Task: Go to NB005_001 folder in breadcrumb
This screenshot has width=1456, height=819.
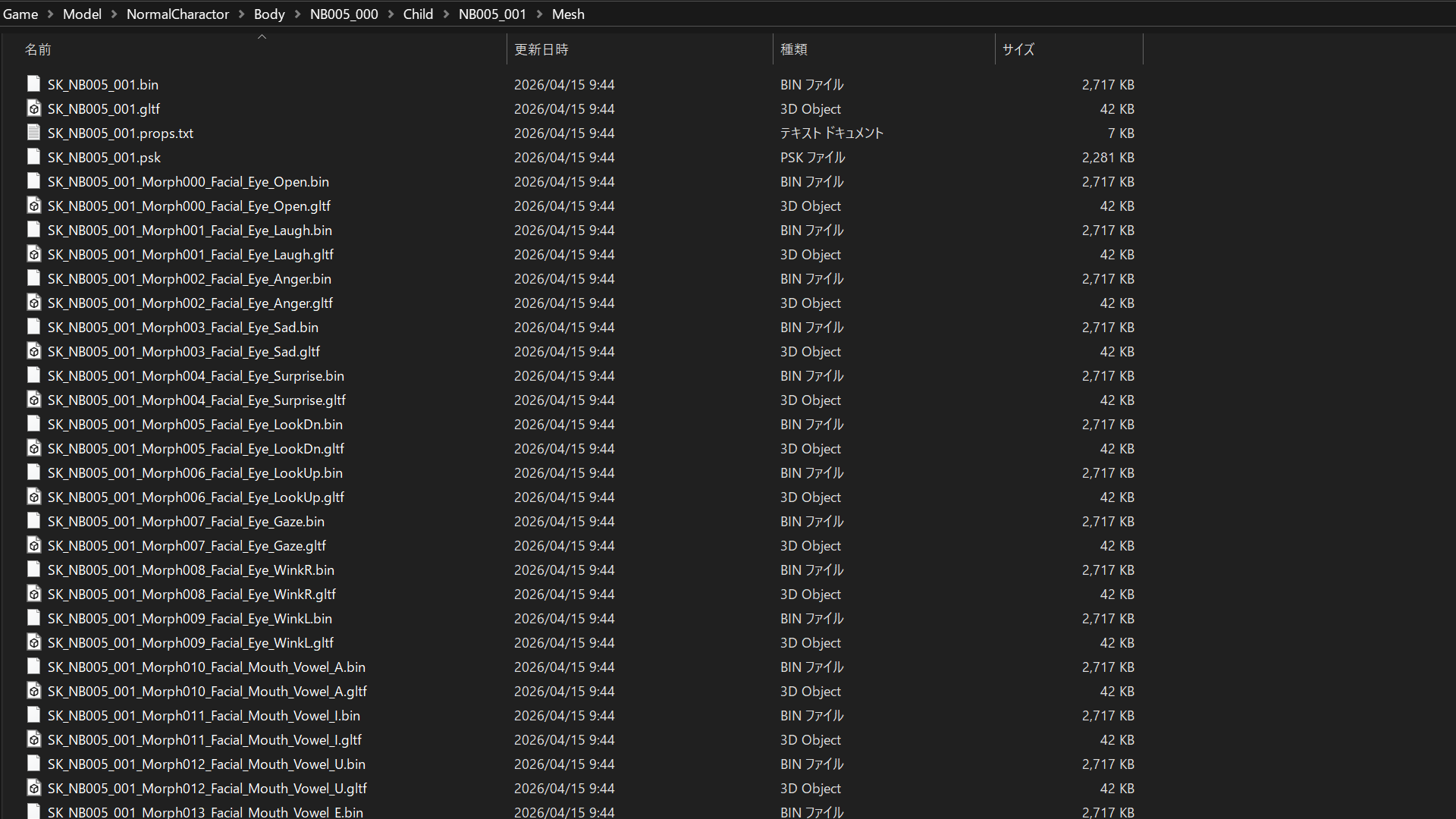Action: coord(492,14)
